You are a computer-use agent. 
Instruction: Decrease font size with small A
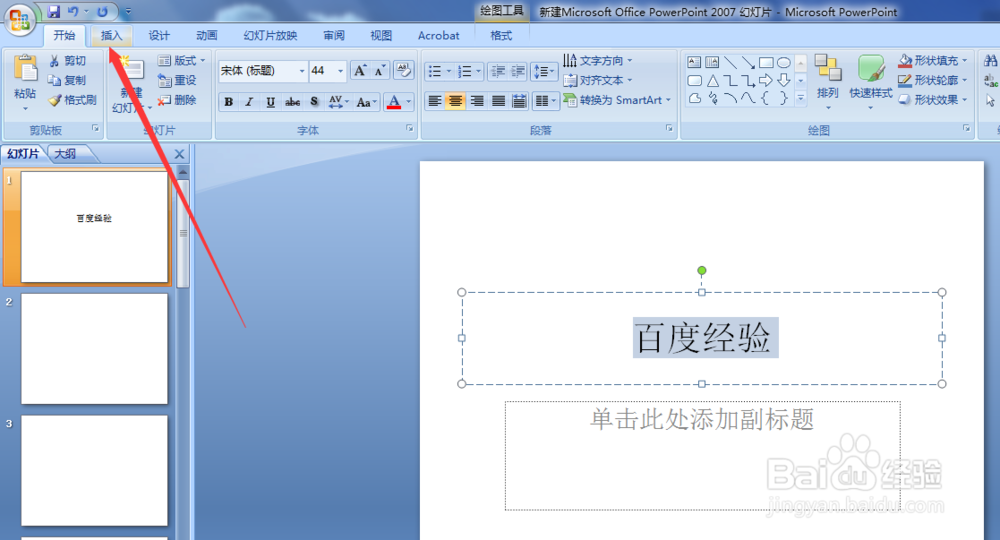click(380, 70)
